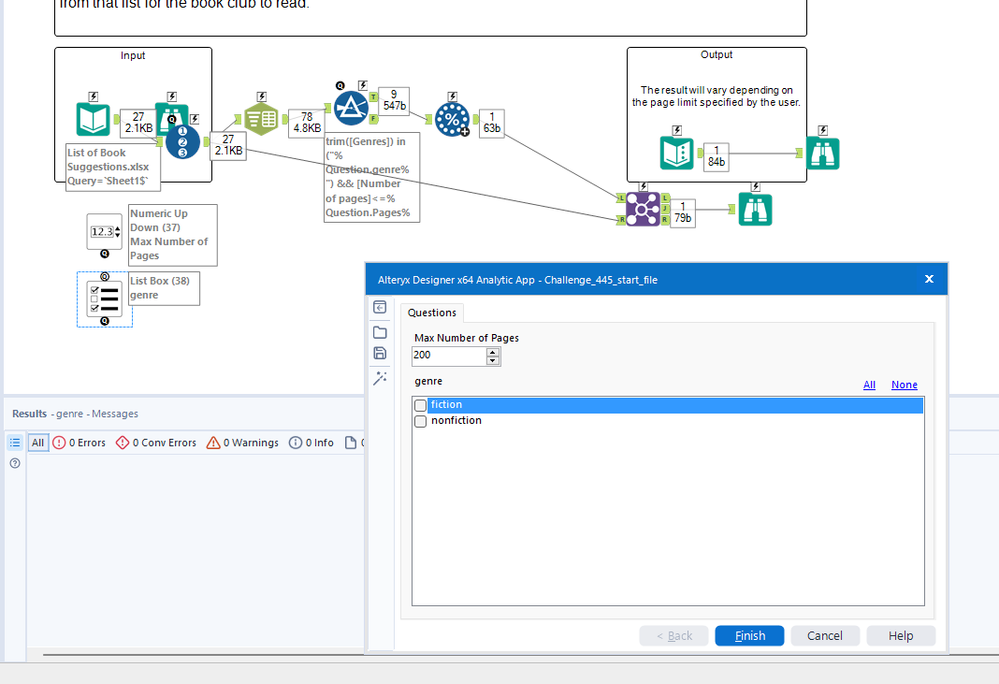Check the fiction genre checkbox
This screenshot has width=999, height=684.
click(x=420, y=405)
